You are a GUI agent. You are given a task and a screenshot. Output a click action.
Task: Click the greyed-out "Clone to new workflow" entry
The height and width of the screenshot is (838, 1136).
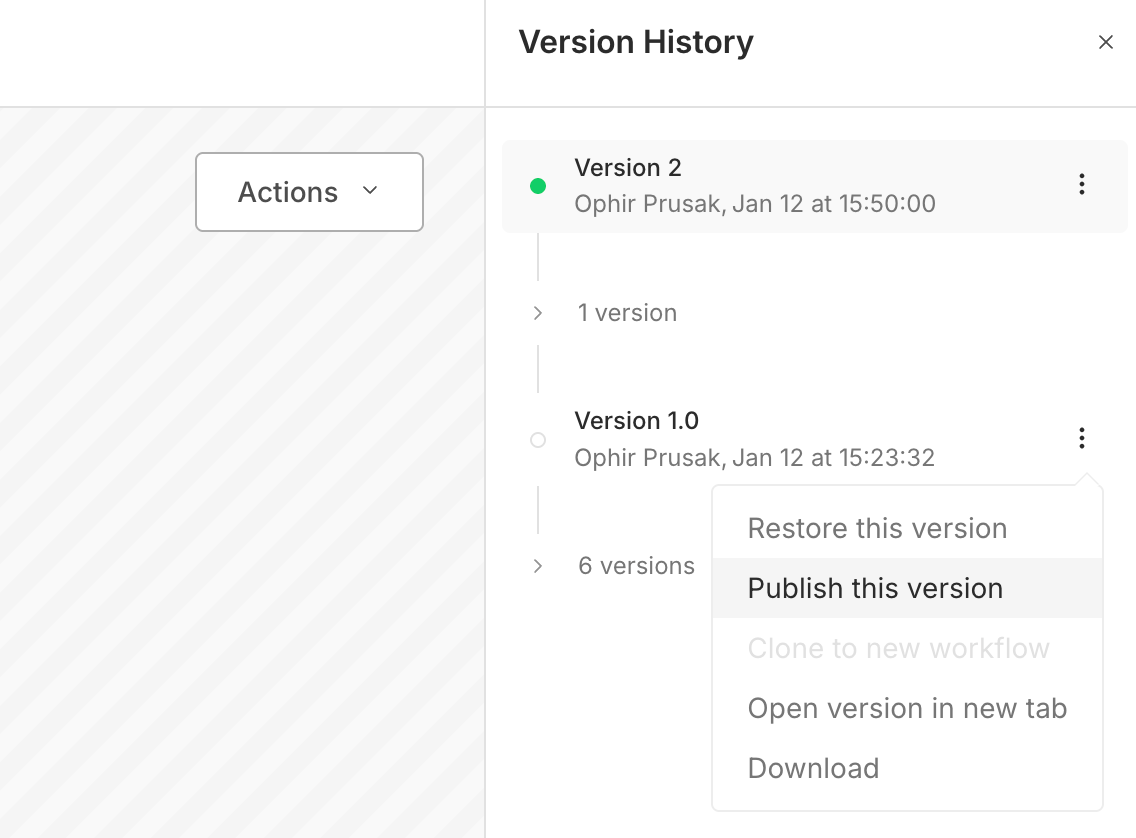pos(898,648)
